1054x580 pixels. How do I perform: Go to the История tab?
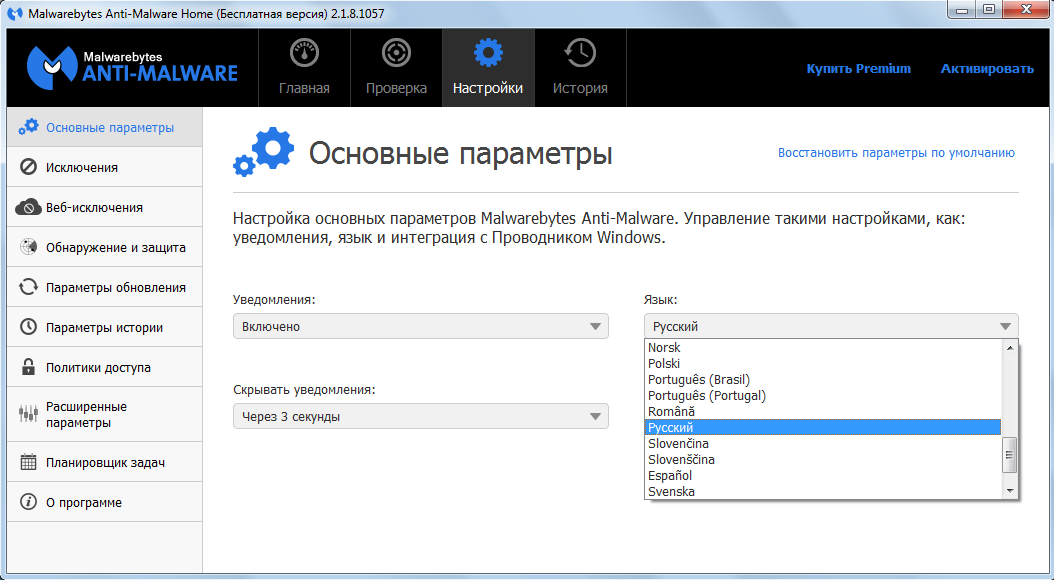pyautogui.click(x=580, y=68)
